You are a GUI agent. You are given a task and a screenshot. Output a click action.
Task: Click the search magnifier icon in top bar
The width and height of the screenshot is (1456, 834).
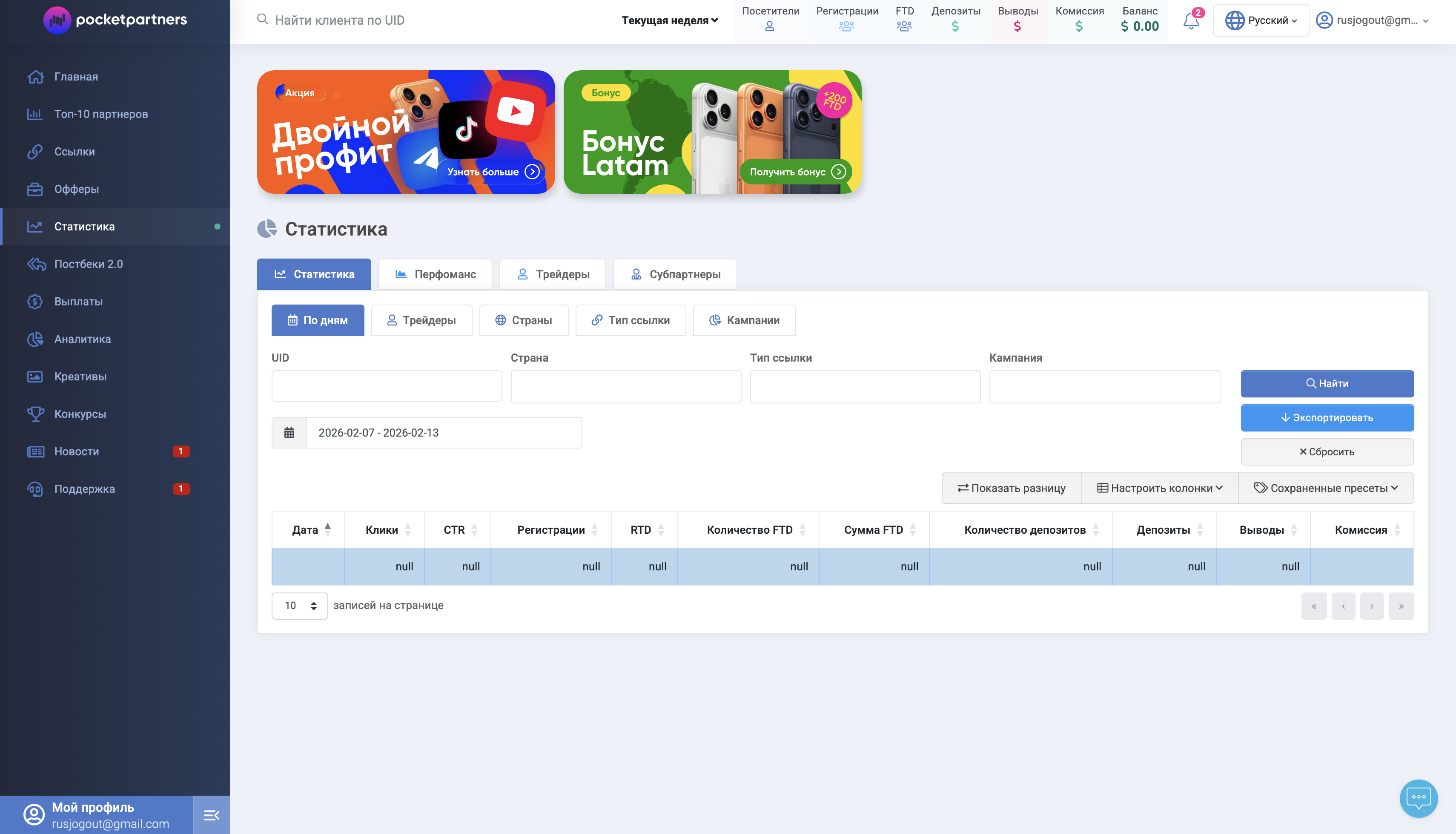tap(262, 20)
